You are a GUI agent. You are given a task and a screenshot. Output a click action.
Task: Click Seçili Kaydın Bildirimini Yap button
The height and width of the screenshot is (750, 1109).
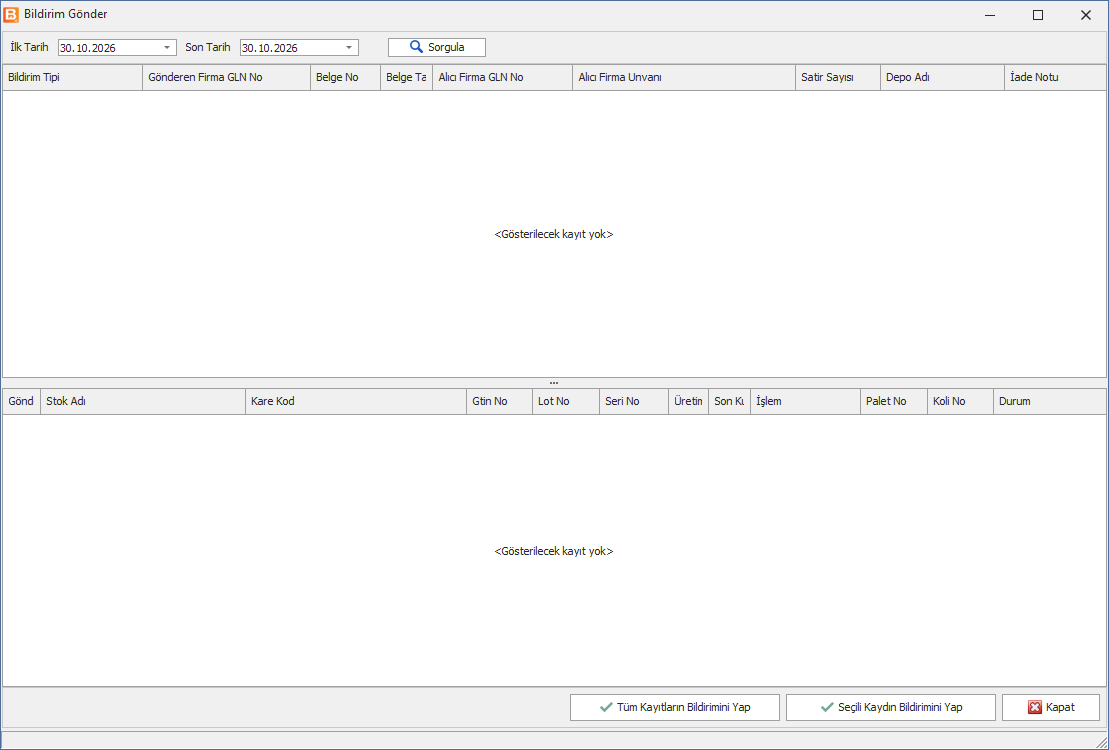pos(890,707)
